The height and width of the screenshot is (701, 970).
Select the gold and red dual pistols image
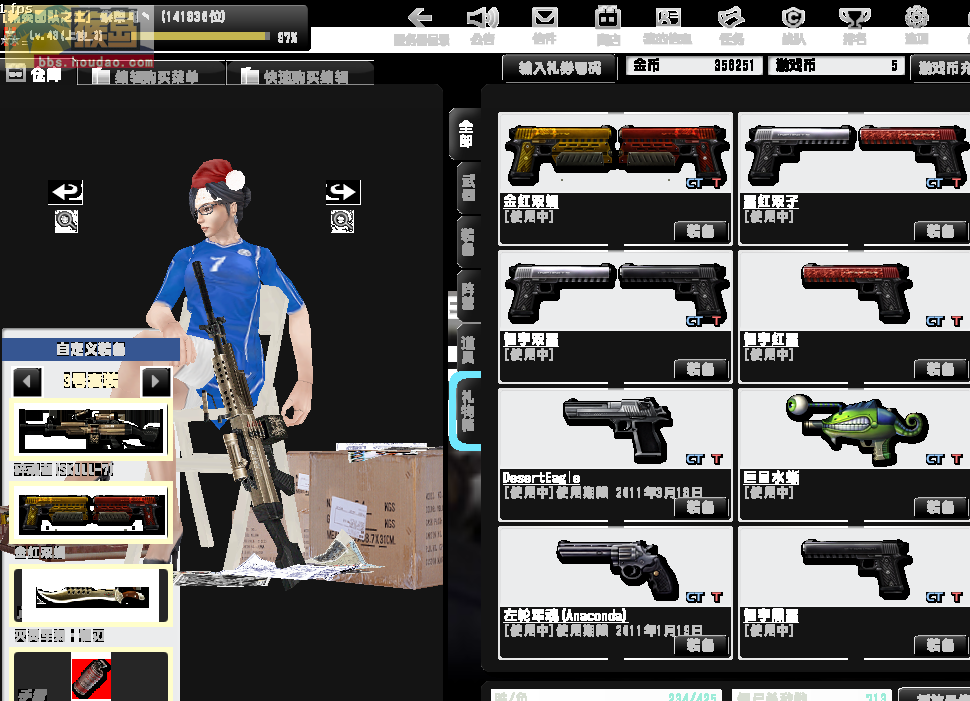pos(616,153)
